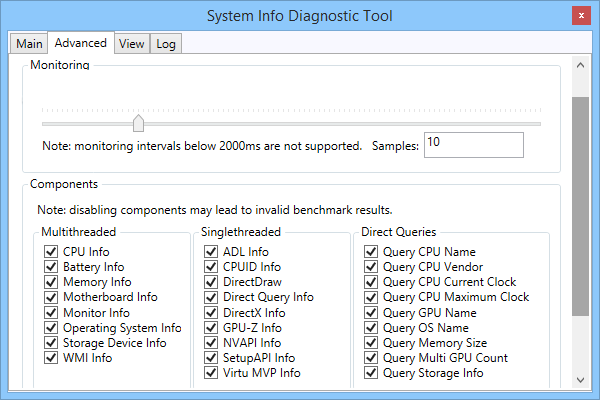
Task: Toggle Virtu MVP Info checkbox
Action: (211, 373)
